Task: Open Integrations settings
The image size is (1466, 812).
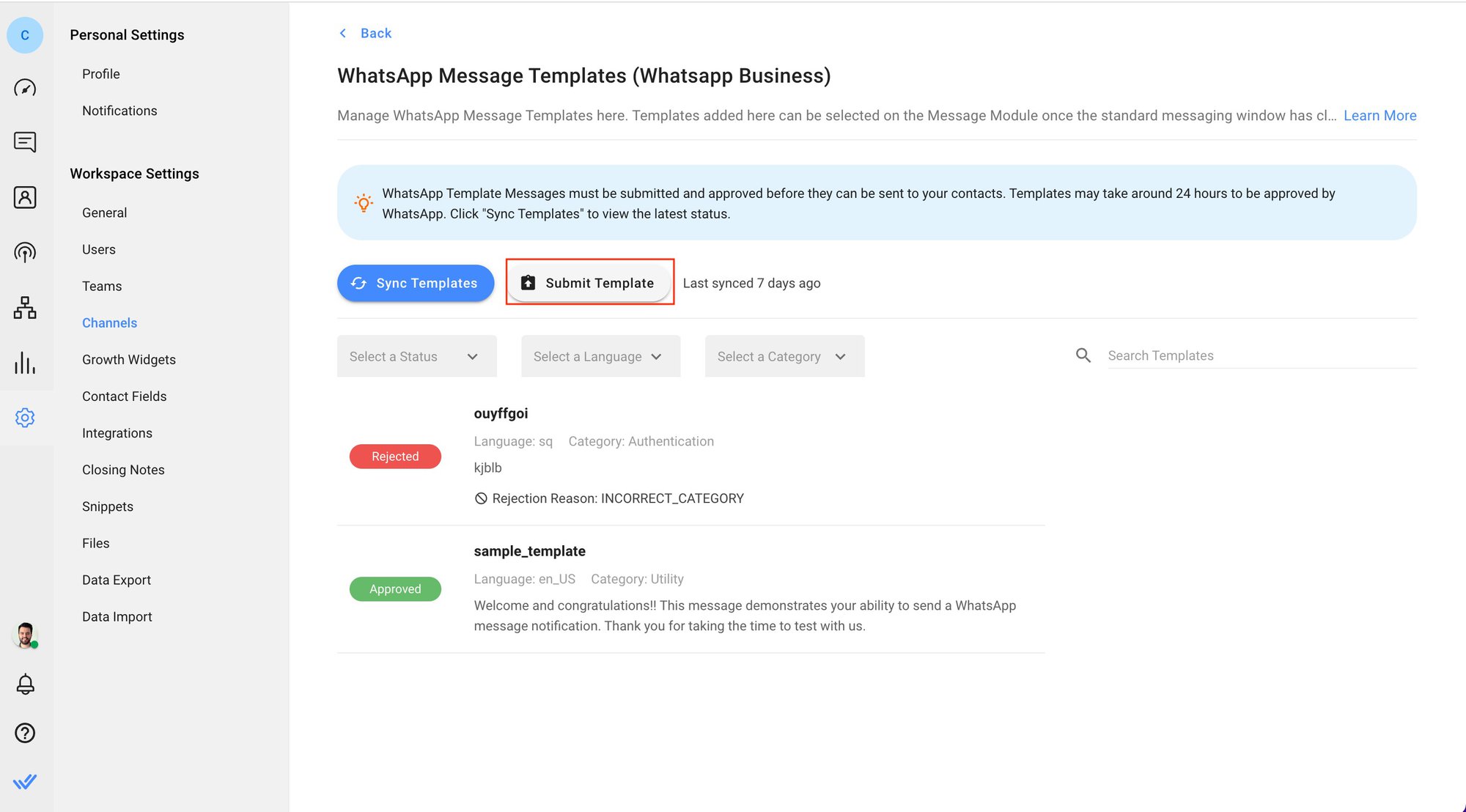Action: tap(117, 433)
